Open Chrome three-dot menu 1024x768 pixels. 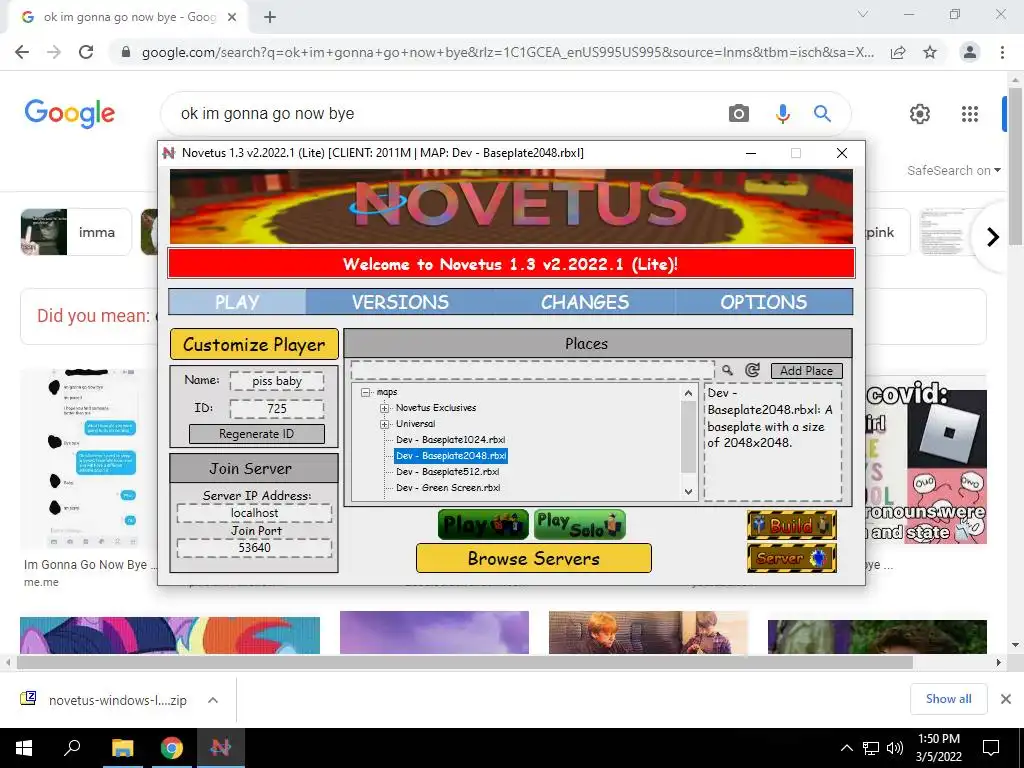pyautogui.click(x=1002, y=52)
